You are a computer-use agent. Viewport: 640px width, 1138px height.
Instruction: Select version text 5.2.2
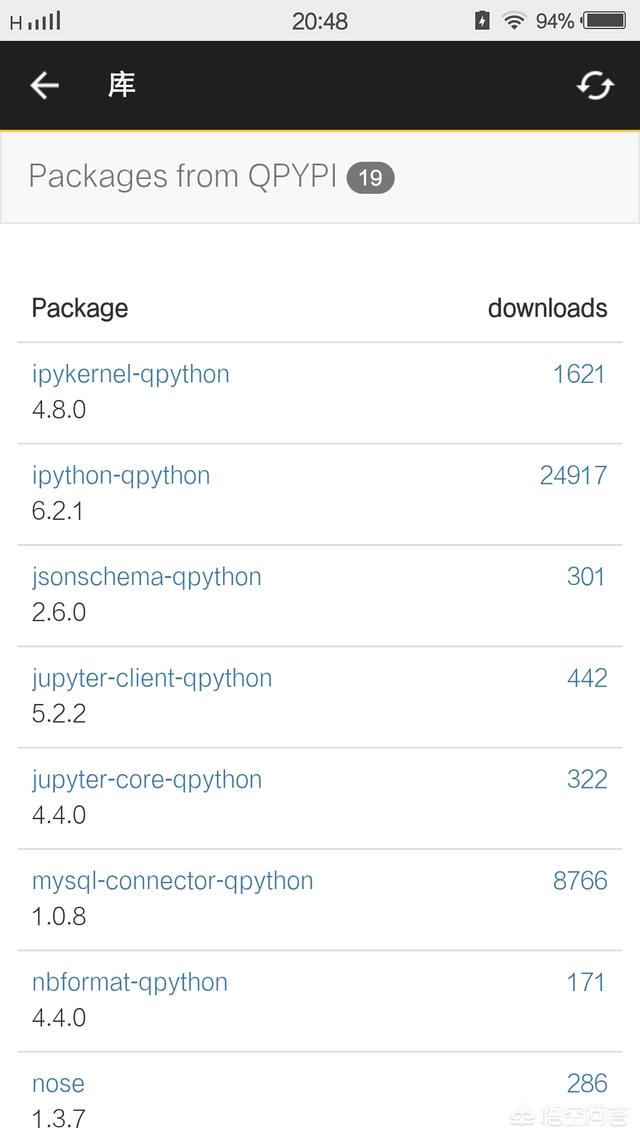(59, 714)
